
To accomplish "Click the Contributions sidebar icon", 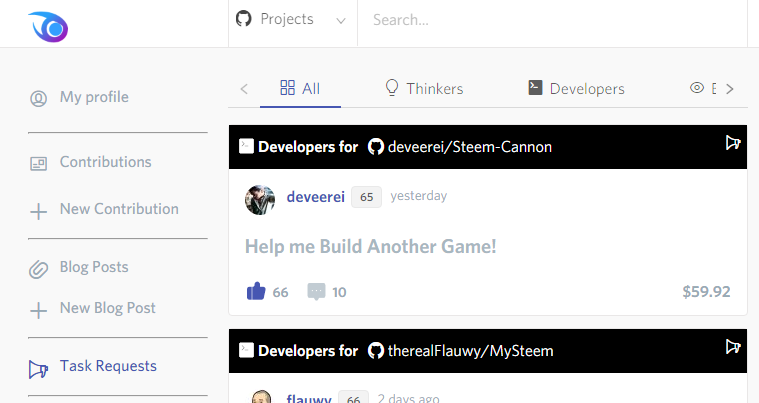I will (x=38, y=164).
